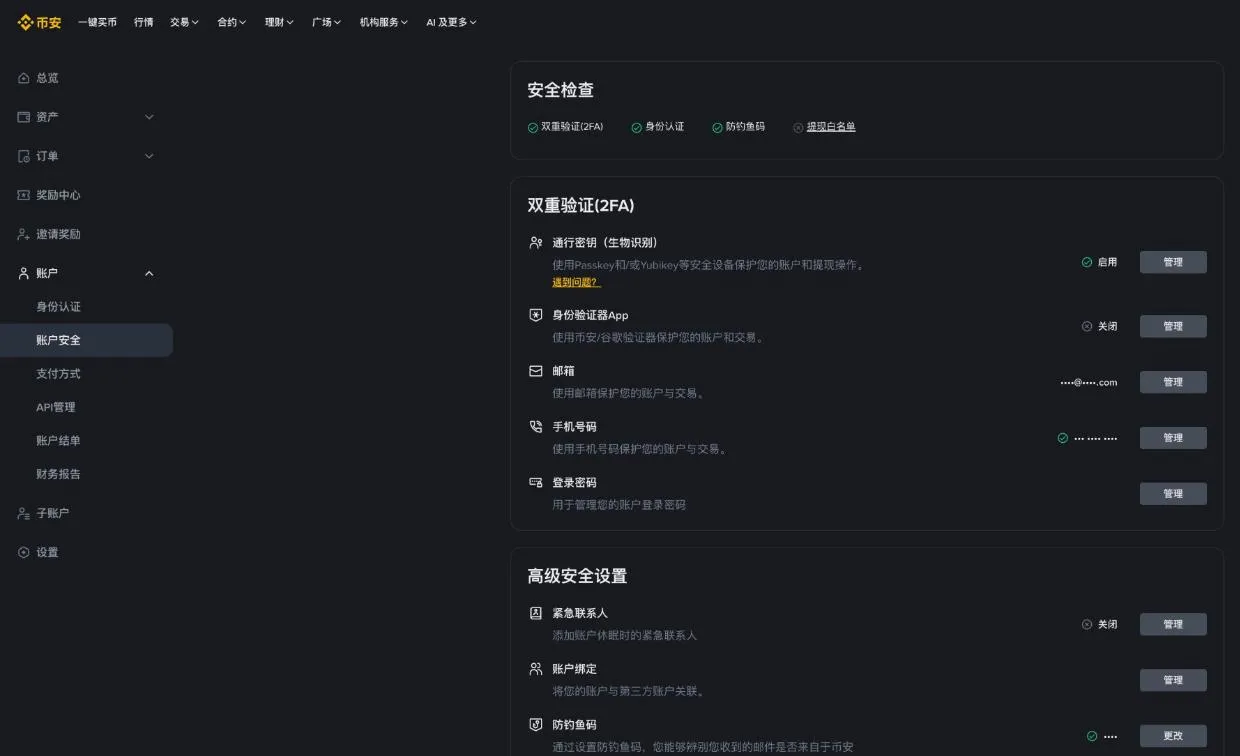Open 行情 in the top navigation

[x=144, y=22]
